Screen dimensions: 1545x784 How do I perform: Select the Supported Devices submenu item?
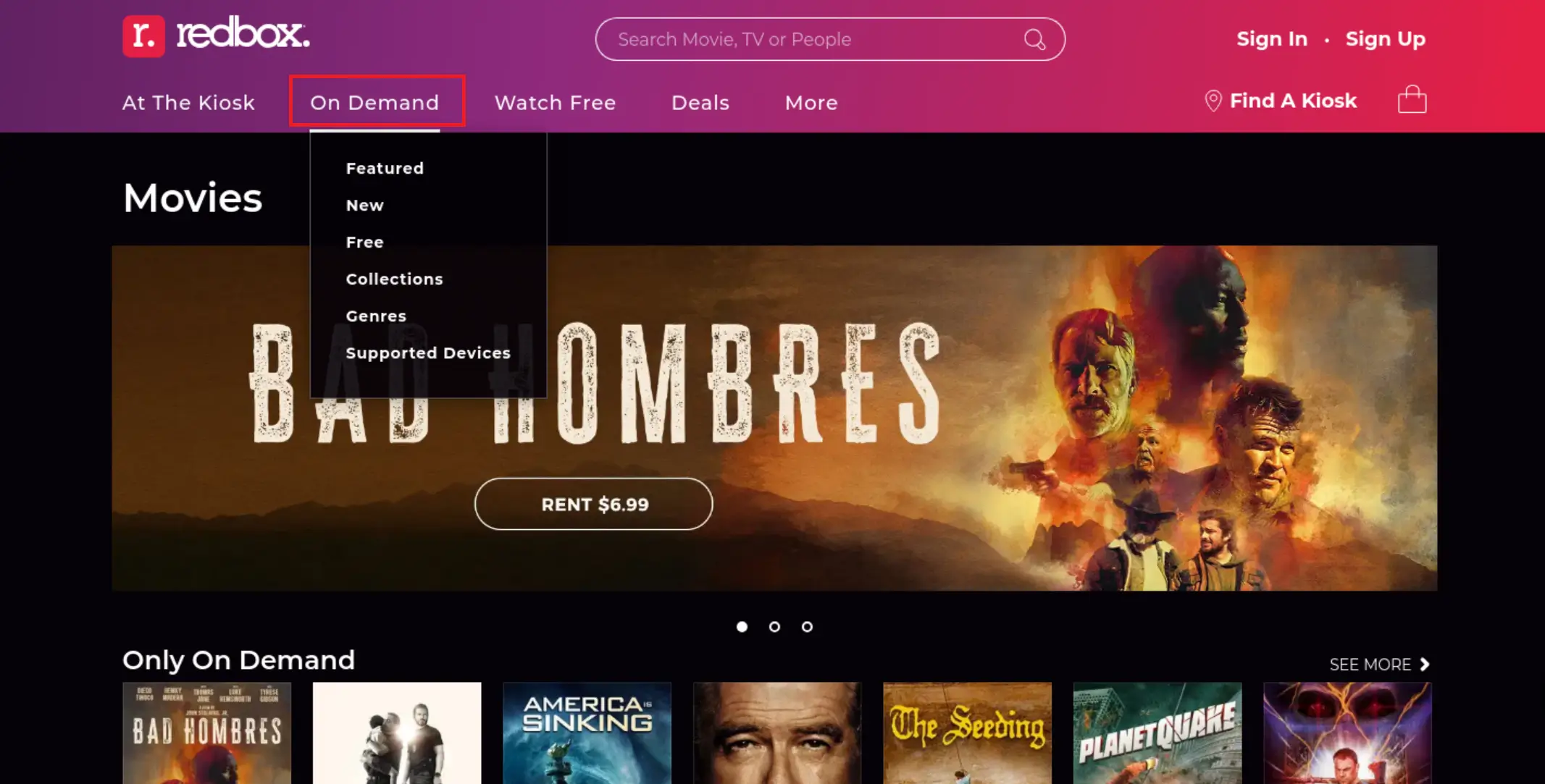click(x=427, y=353)
